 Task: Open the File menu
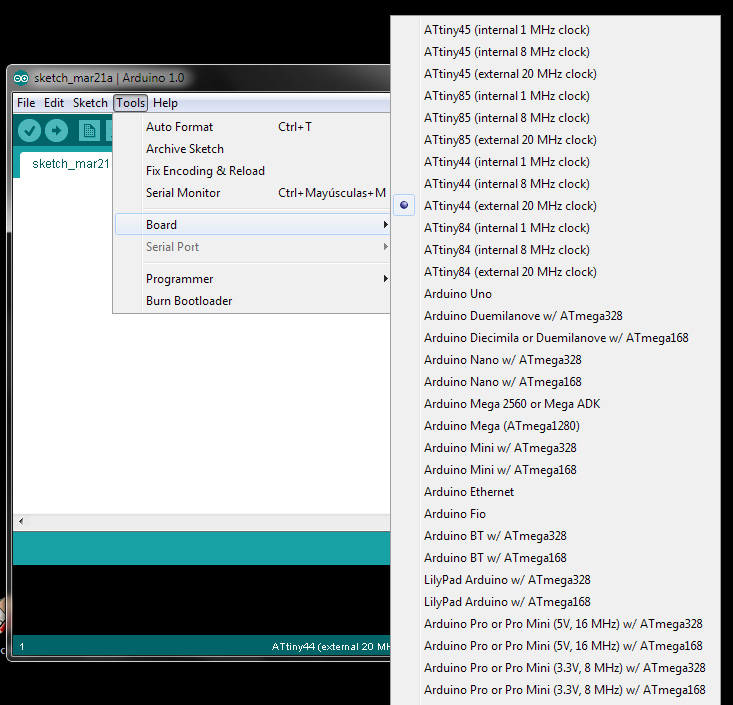[26, 103]
